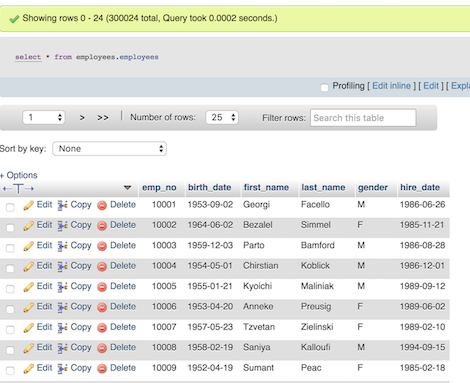Image resolution: width=470 pixels, height=383 pixels.
Task: Check the row checkbox for emp_no 10006
Action: tap(10, 309)
